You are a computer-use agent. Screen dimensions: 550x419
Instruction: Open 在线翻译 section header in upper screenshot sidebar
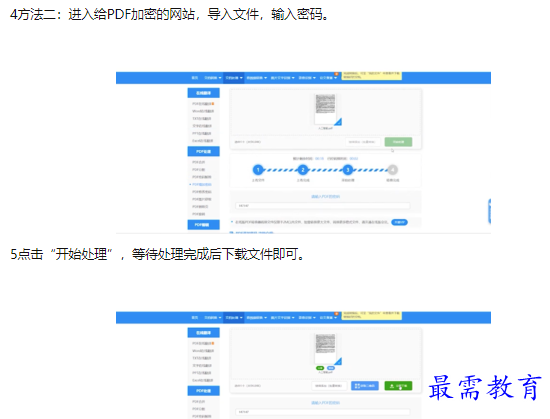(x=203, y=93)
